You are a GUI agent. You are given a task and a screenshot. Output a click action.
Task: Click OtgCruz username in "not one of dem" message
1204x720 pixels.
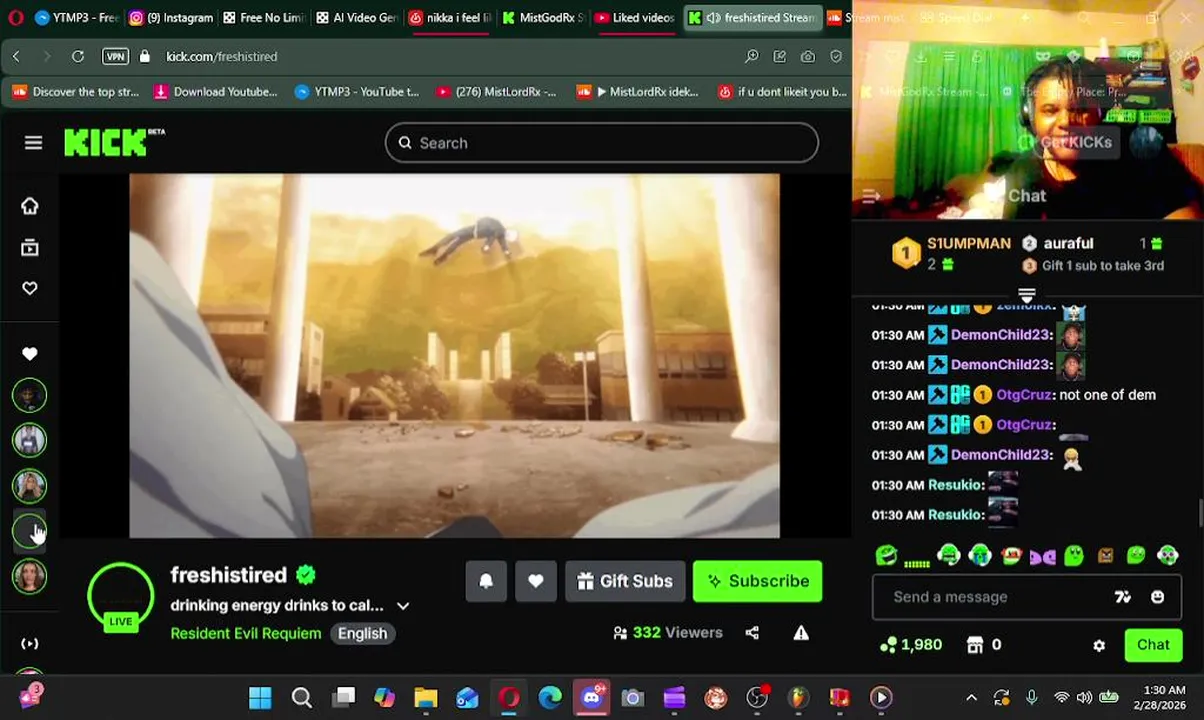click(x=1024, y=395)
